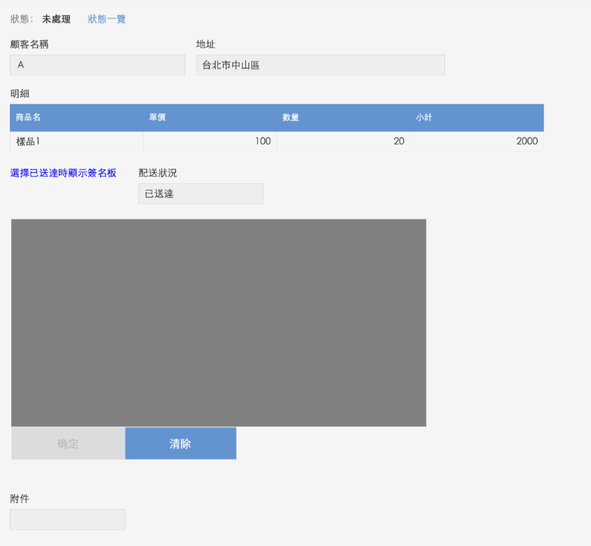Click the 明細 section label

[20, 94]
